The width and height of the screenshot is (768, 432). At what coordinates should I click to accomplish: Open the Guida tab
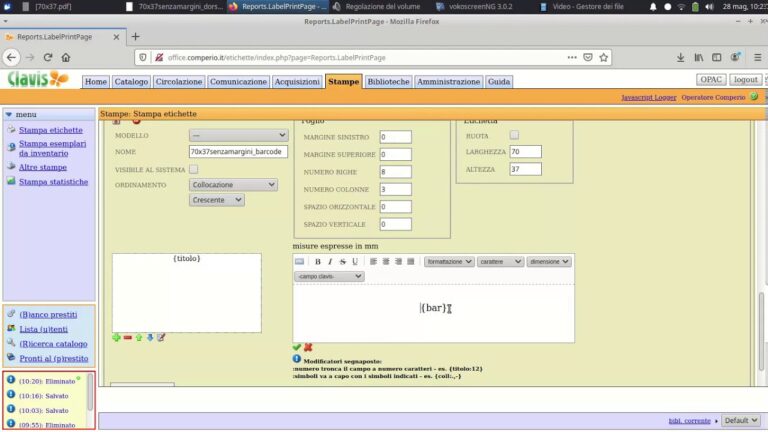coord(499,82)
